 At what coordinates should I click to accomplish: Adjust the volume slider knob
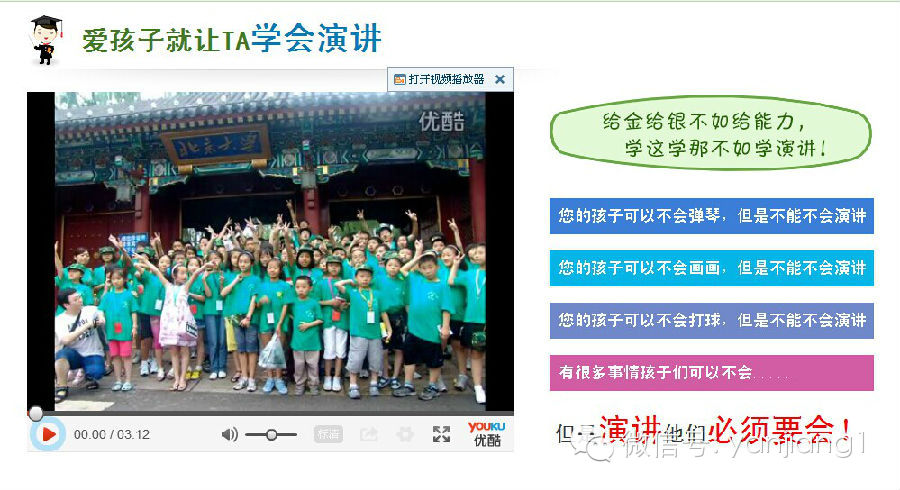pyautogui.click(x=271, y=435)
